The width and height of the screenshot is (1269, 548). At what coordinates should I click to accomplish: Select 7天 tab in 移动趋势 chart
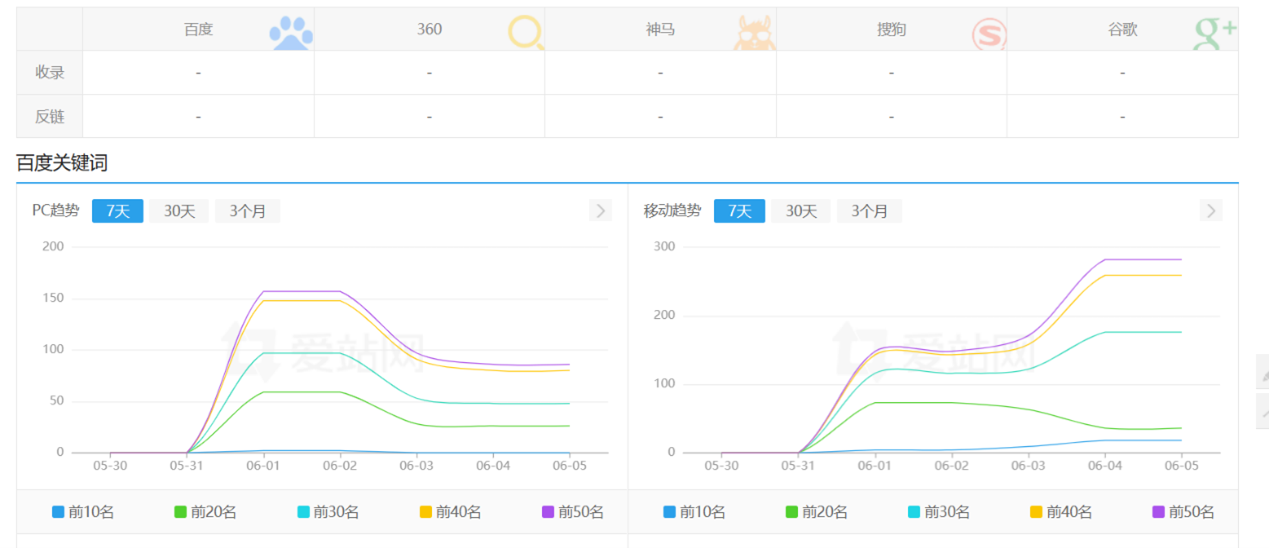point(739,211)
